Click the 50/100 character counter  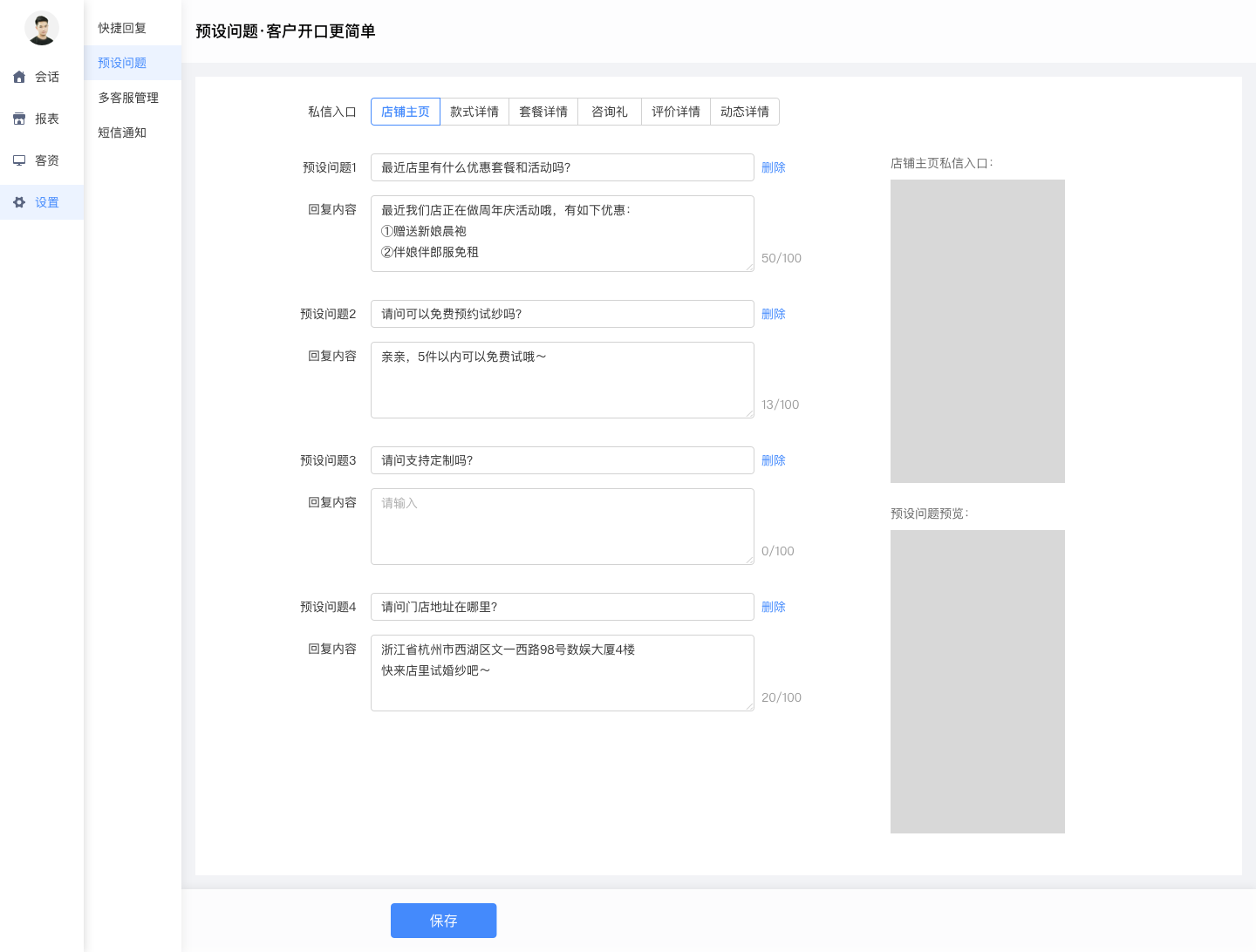tap(782, 258)
